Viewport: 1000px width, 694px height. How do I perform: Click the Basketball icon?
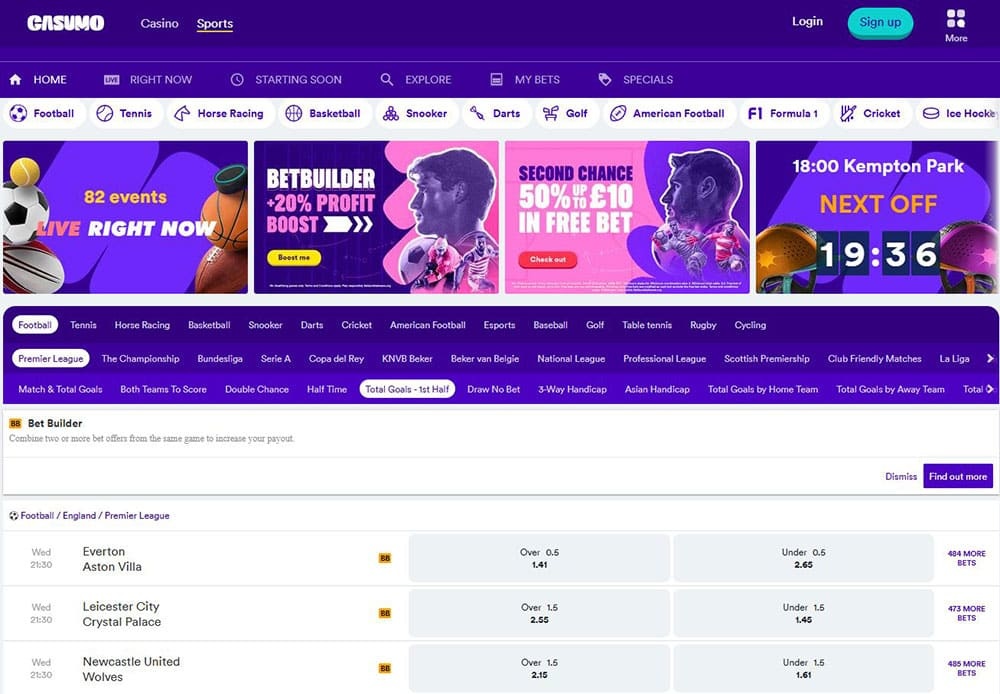pyautogui.click(x=293, y=114)
